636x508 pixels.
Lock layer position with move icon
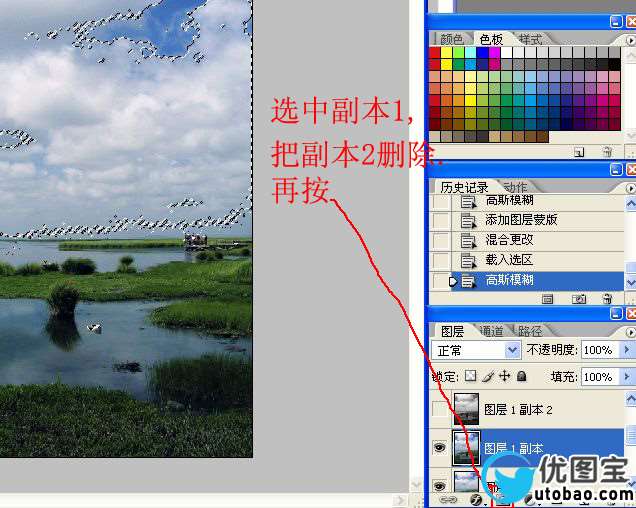point(505,376)
